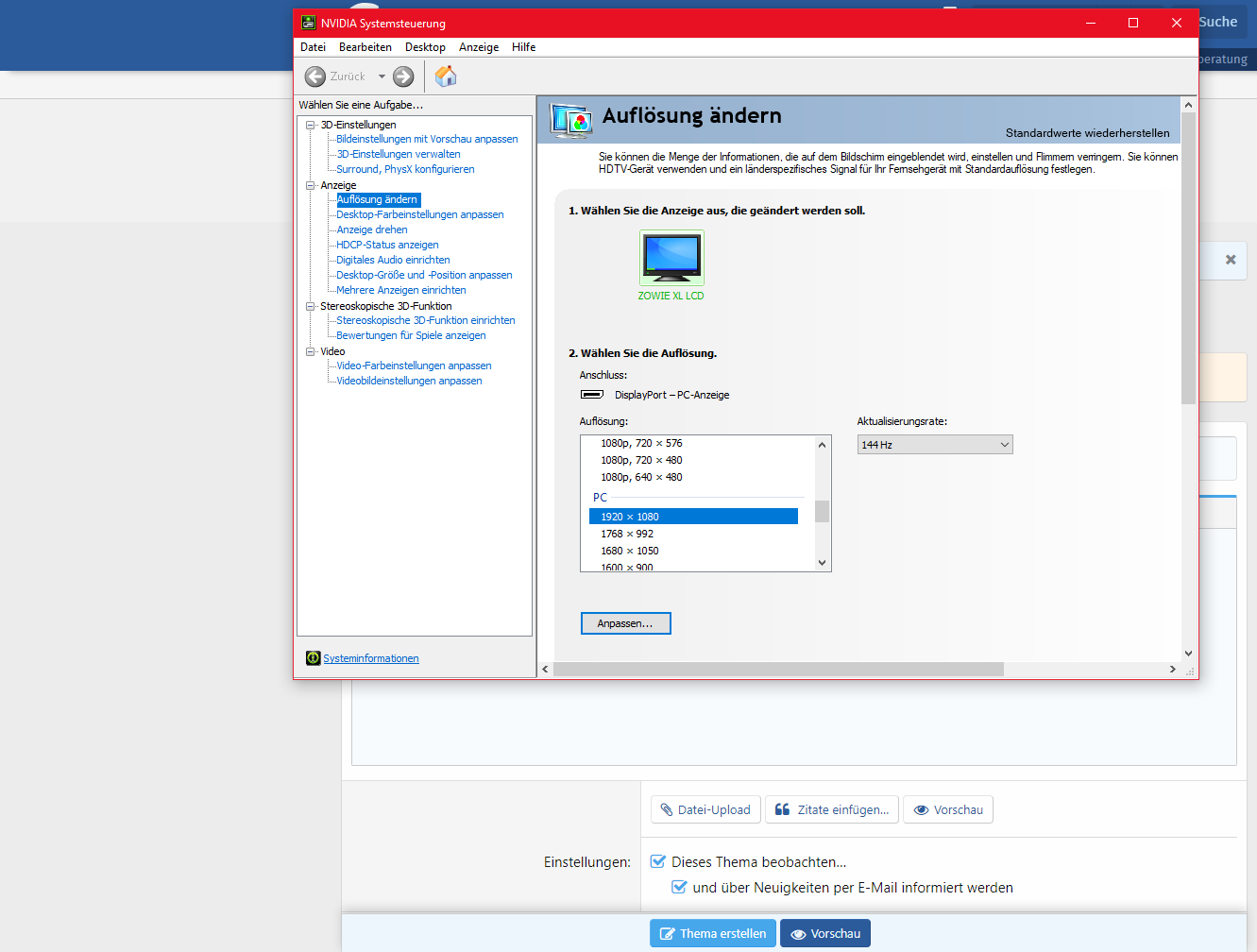Click the Back arrow icon in toolbar
The width and height of the screenshot is (1257, 952).
(x=315, y=76)
